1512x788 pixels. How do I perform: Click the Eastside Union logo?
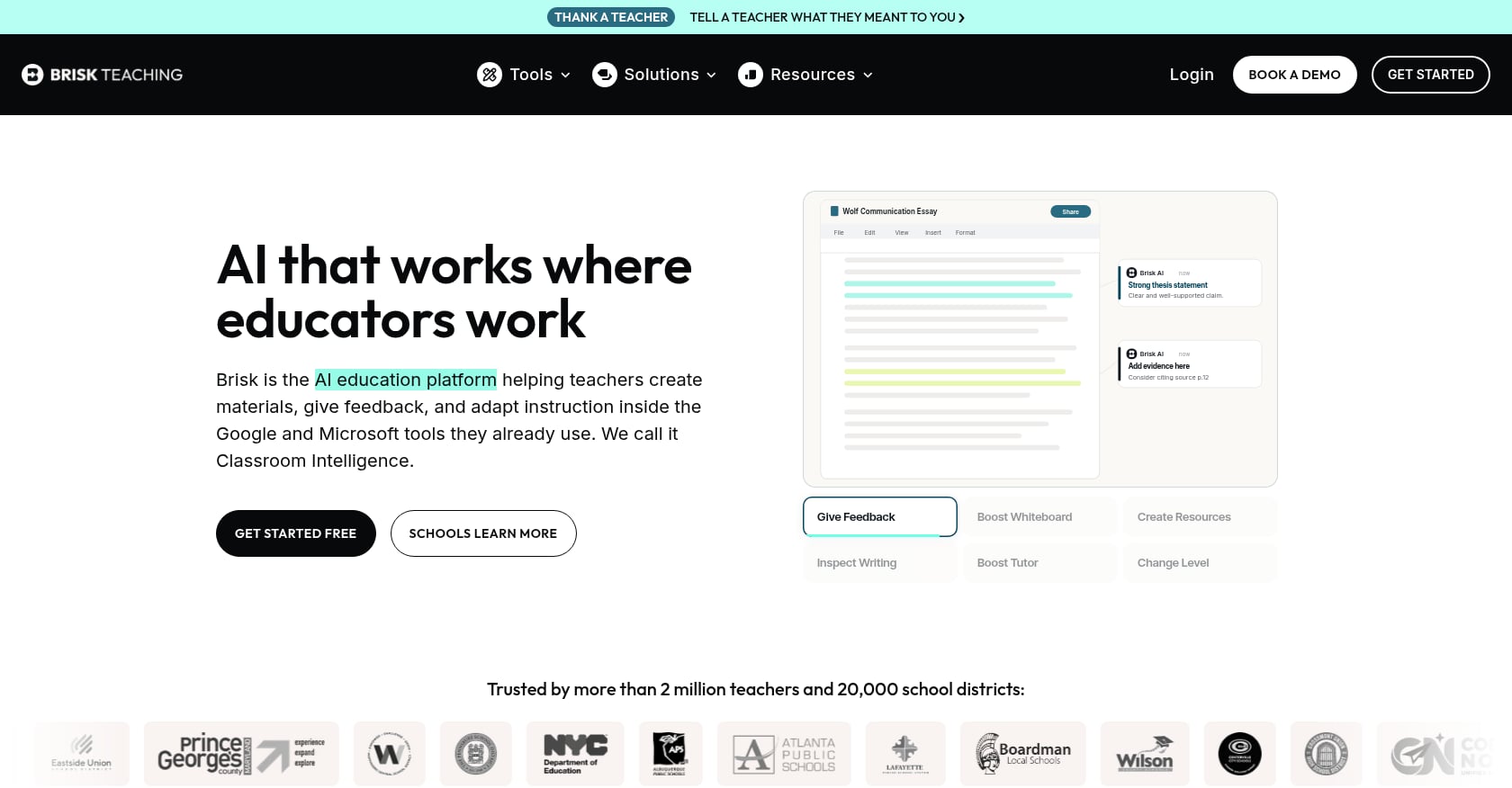82,754
